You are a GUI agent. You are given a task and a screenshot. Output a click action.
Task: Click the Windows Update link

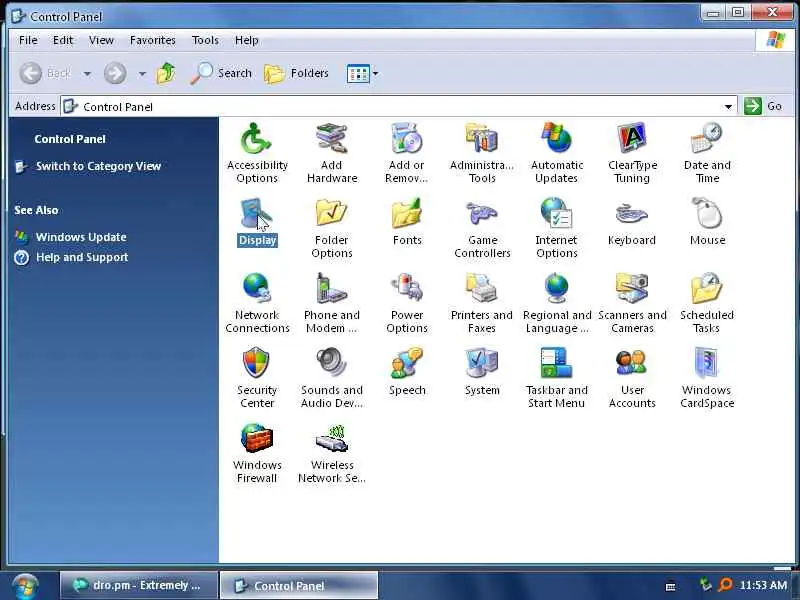click(x=81, y=237)
